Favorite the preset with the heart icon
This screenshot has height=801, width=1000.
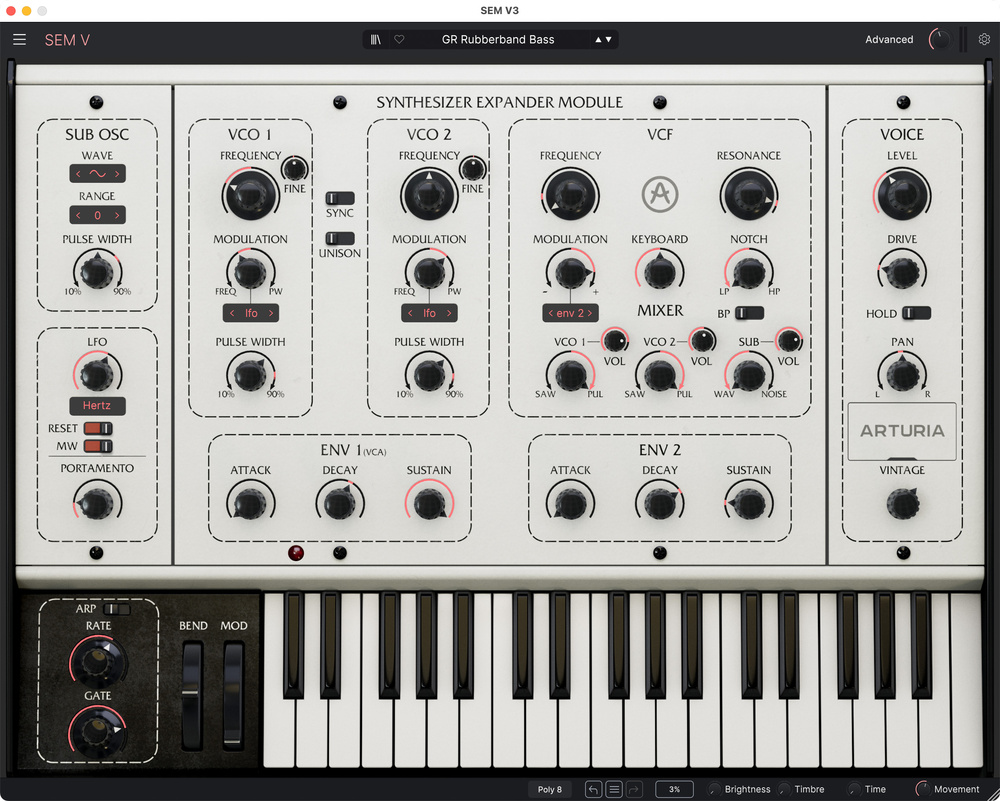tap(399, 40)
